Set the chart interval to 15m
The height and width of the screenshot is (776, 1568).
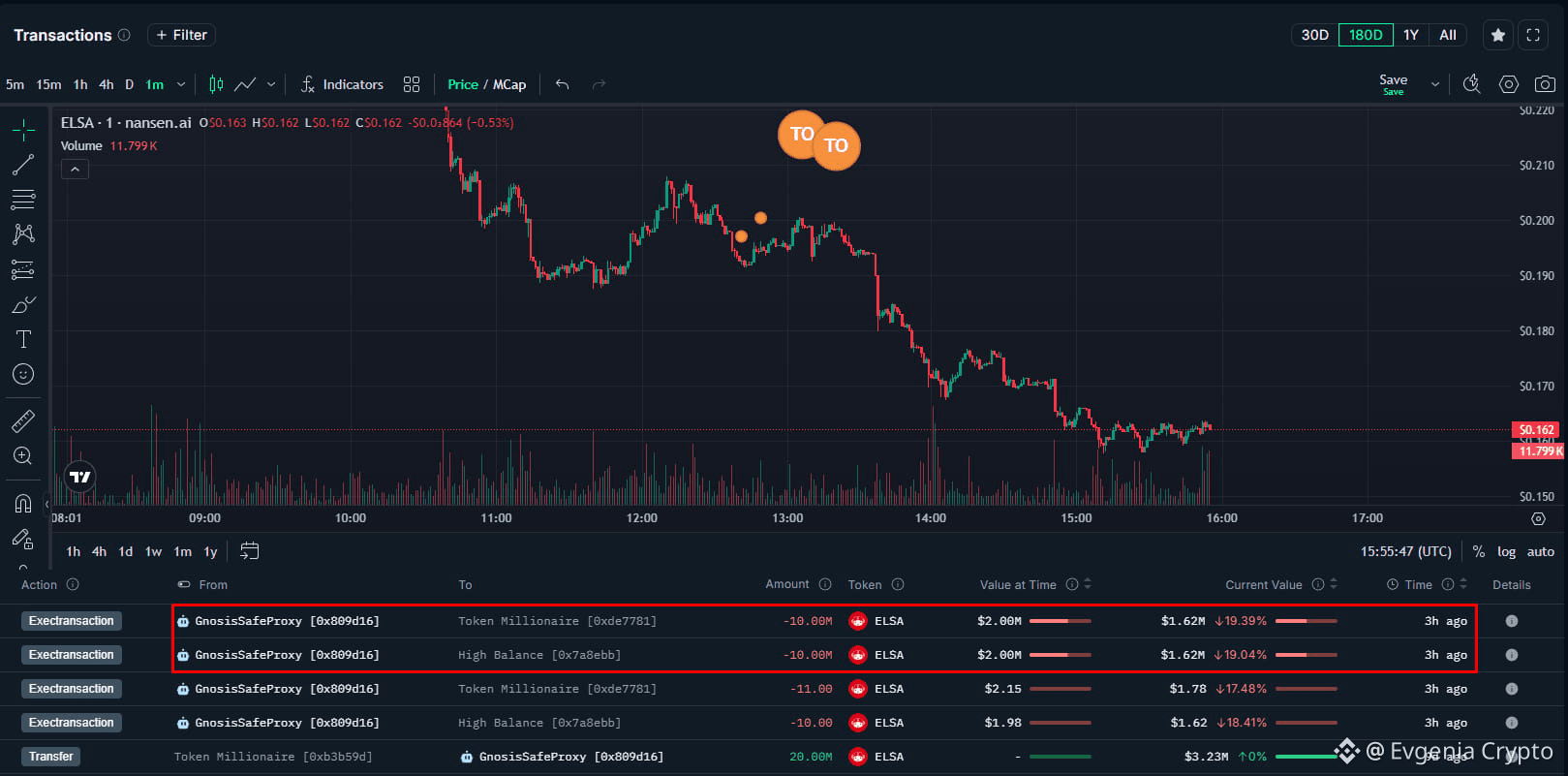48,84
